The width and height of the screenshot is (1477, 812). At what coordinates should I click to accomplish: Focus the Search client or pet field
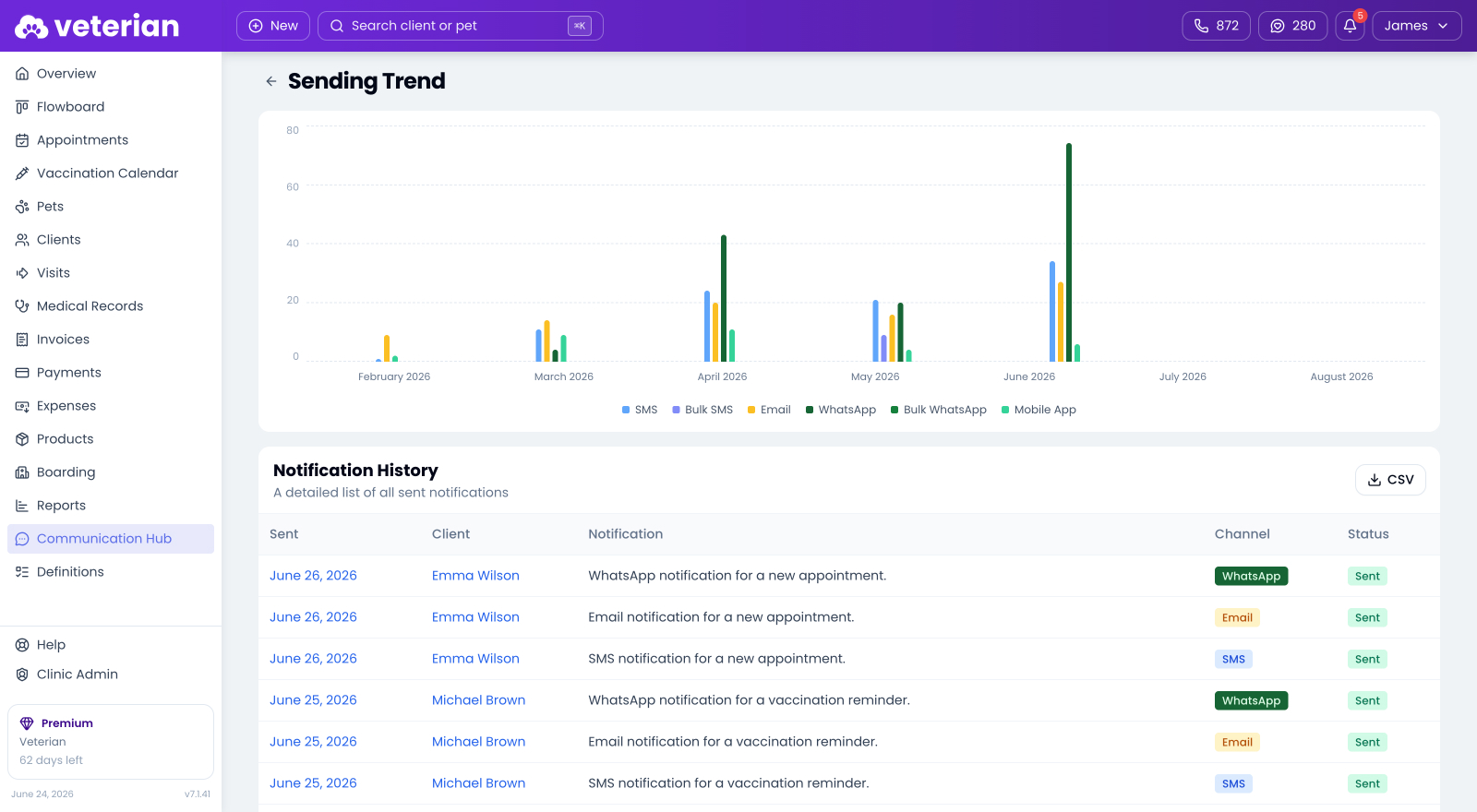coord(461,26)
